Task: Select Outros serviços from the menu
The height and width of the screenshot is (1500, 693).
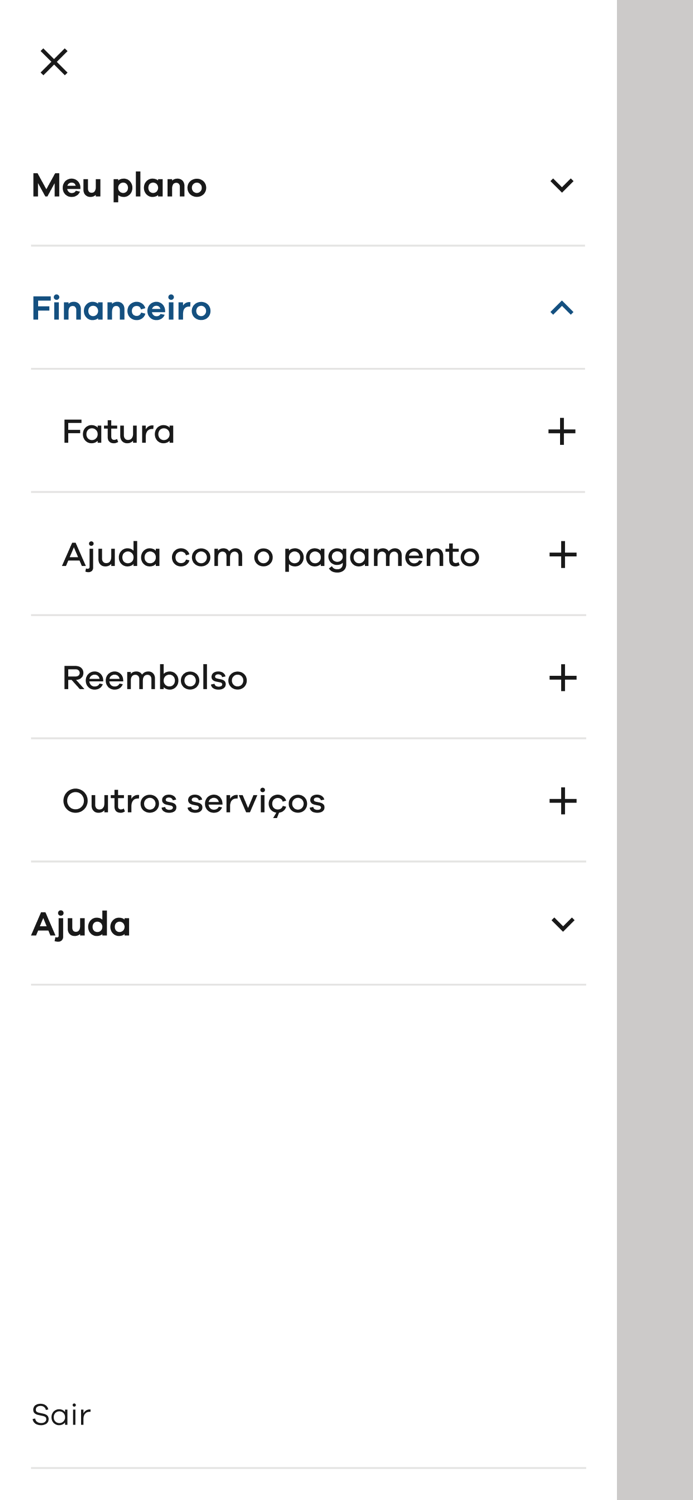Action: click(193, 800)
